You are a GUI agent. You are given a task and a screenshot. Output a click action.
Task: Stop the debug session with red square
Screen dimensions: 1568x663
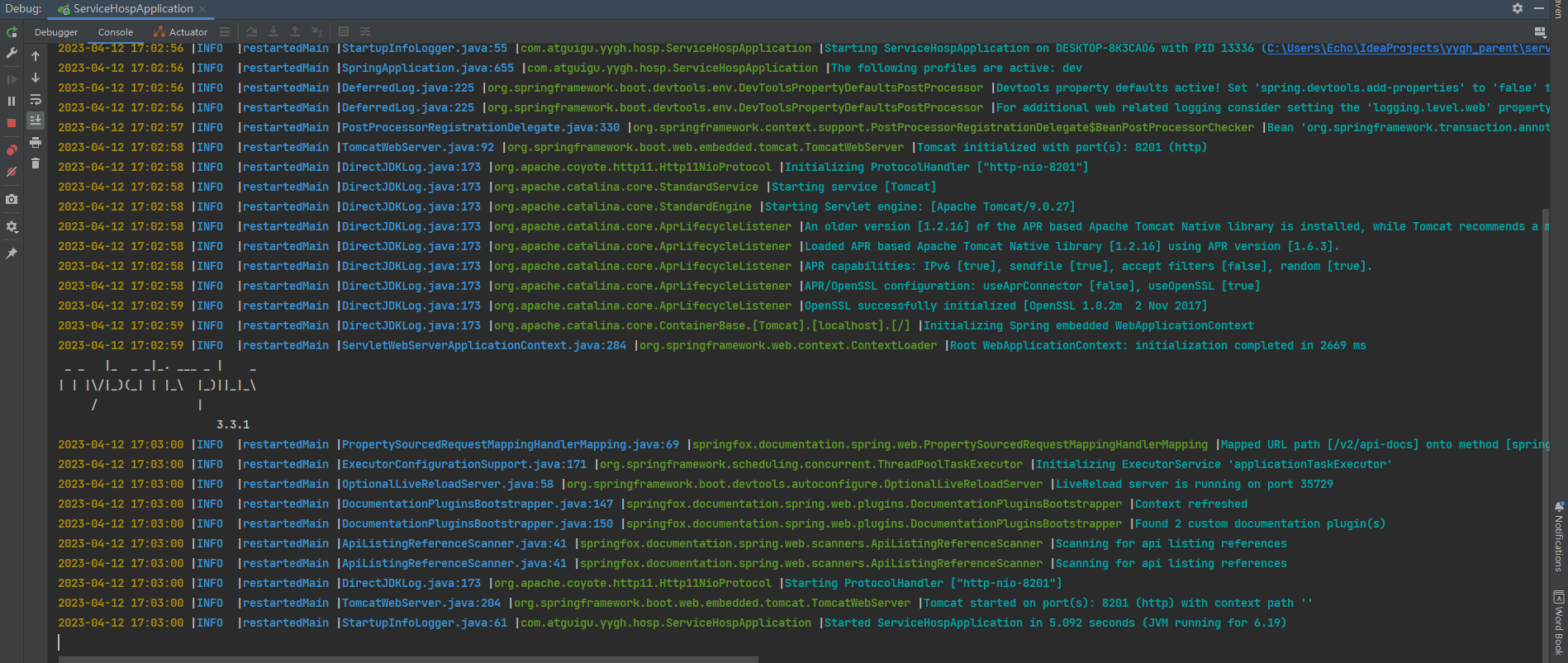12,123
